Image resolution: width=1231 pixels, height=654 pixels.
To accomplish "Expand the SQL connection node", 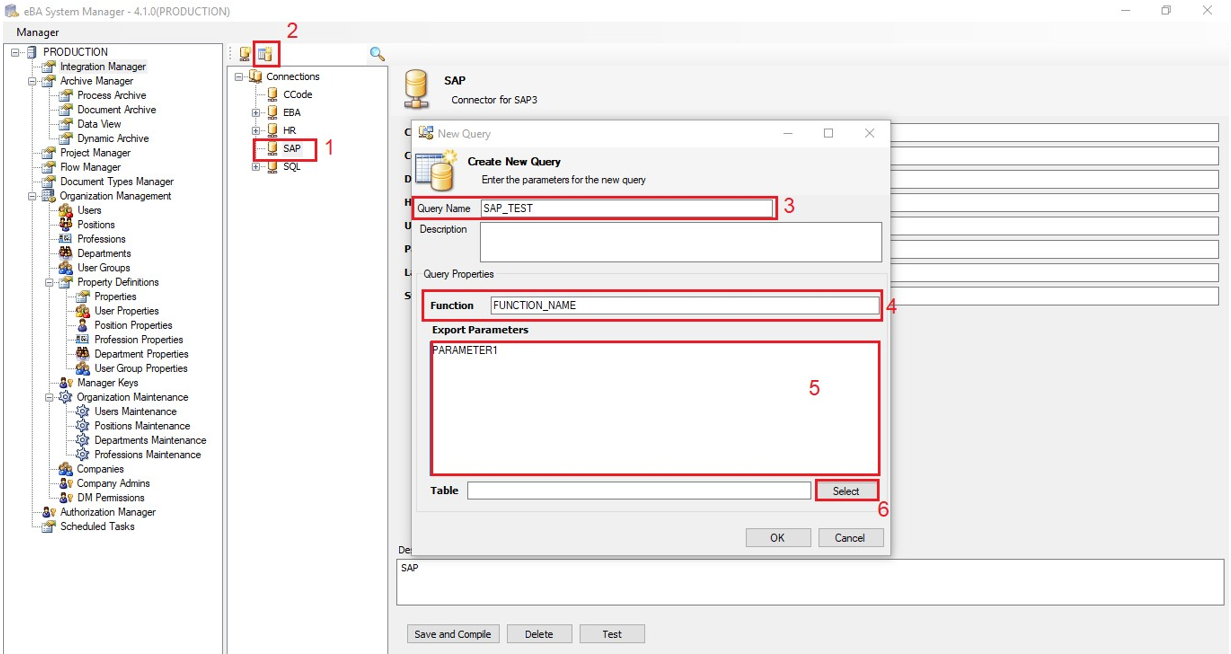I will point(256,167).
